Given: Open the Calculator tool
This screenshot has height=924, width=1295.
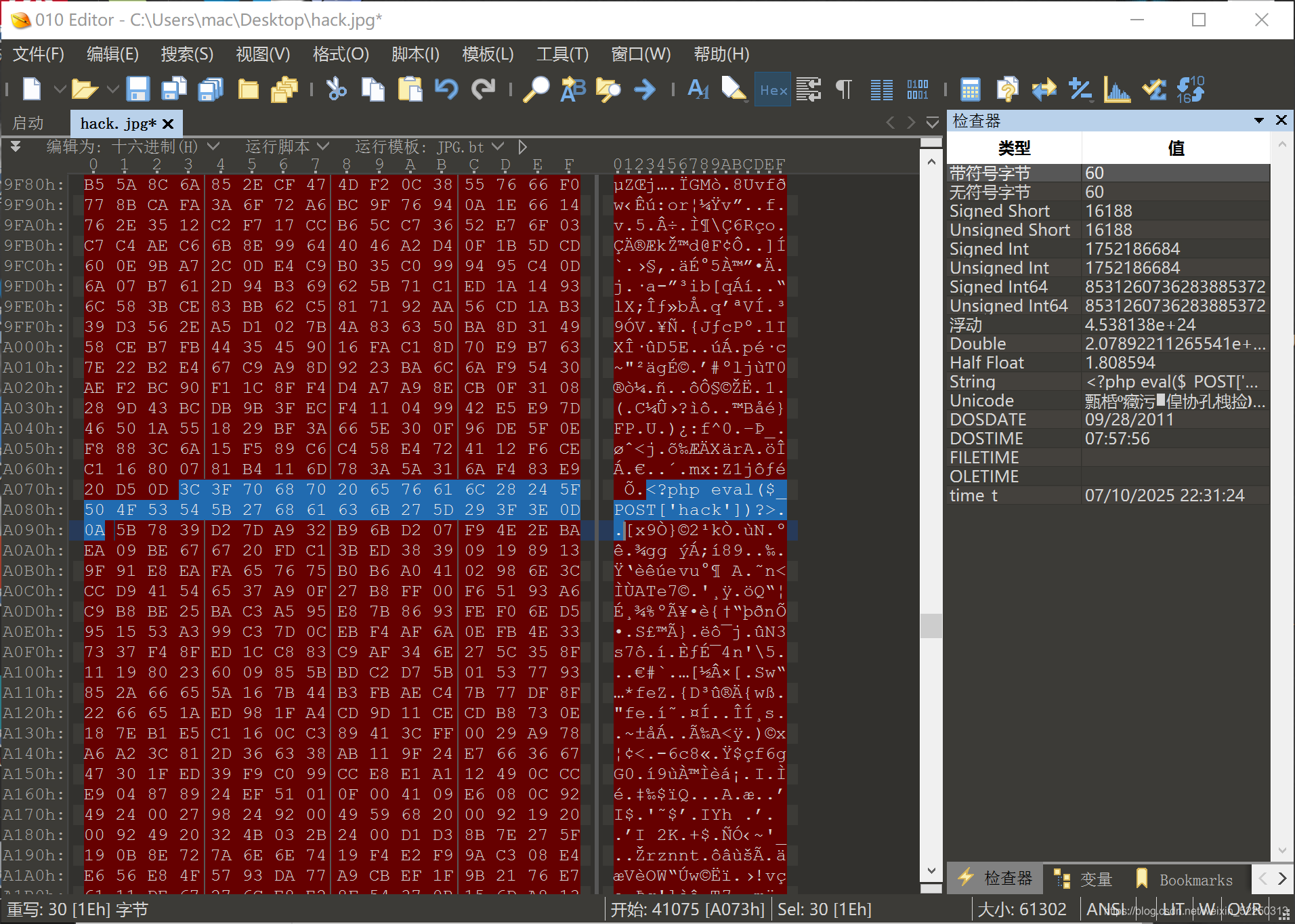Looking at the screenshot, I should (971, 89).
